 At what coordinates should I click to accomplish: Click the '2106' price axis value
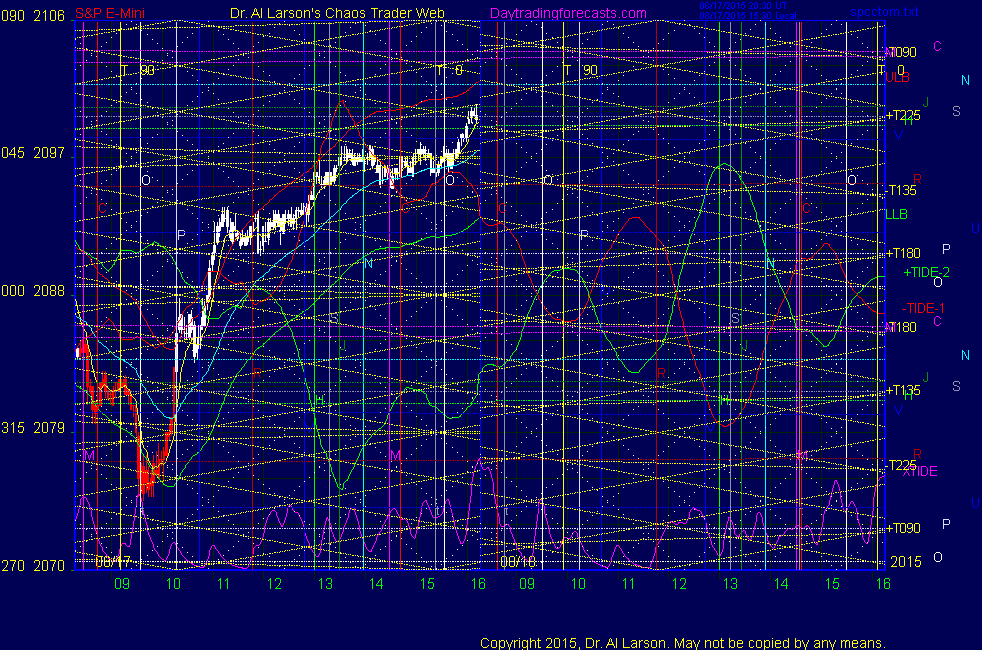point(49,16)
